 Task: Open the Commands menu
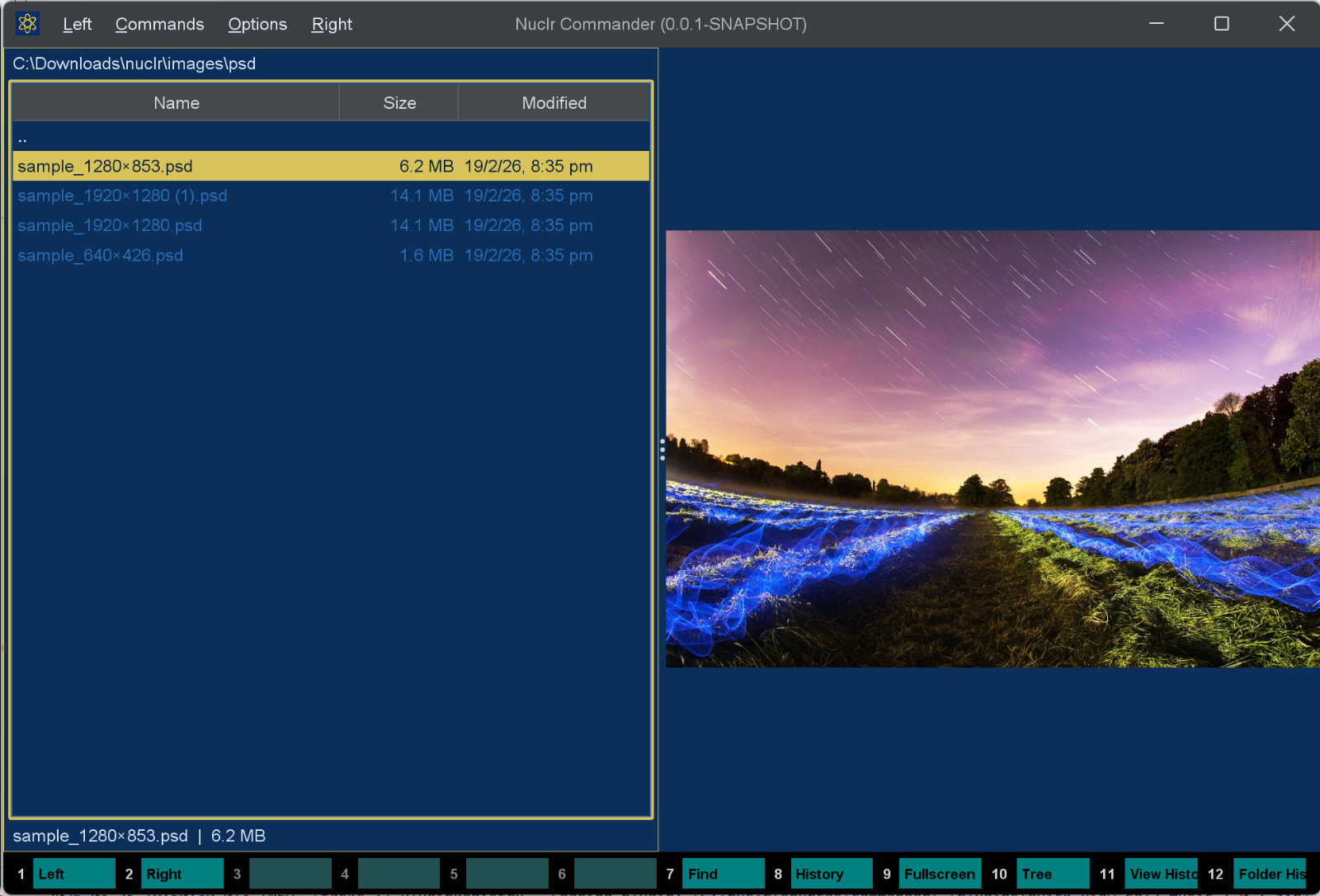(159, 24)
